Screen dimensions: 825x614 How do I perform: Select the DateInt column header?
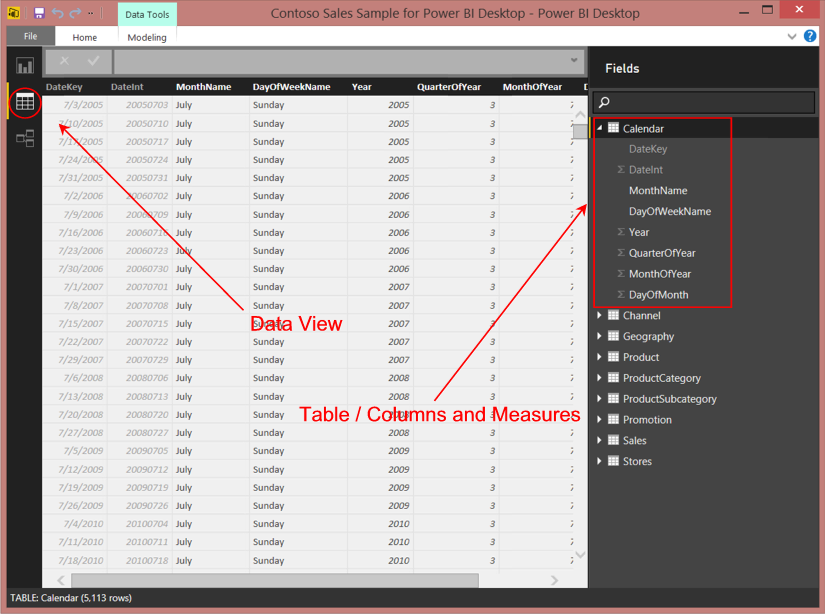(127, 87)
